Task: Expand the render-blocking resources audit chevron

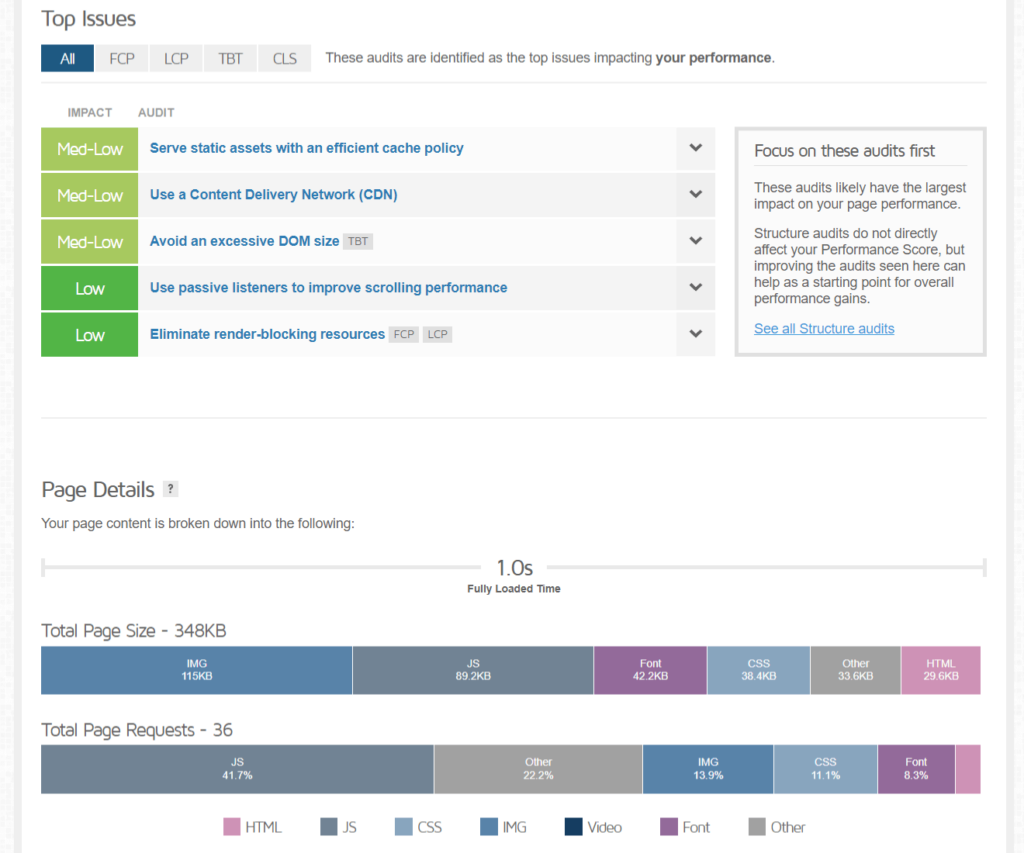Action: click(696, 334)
